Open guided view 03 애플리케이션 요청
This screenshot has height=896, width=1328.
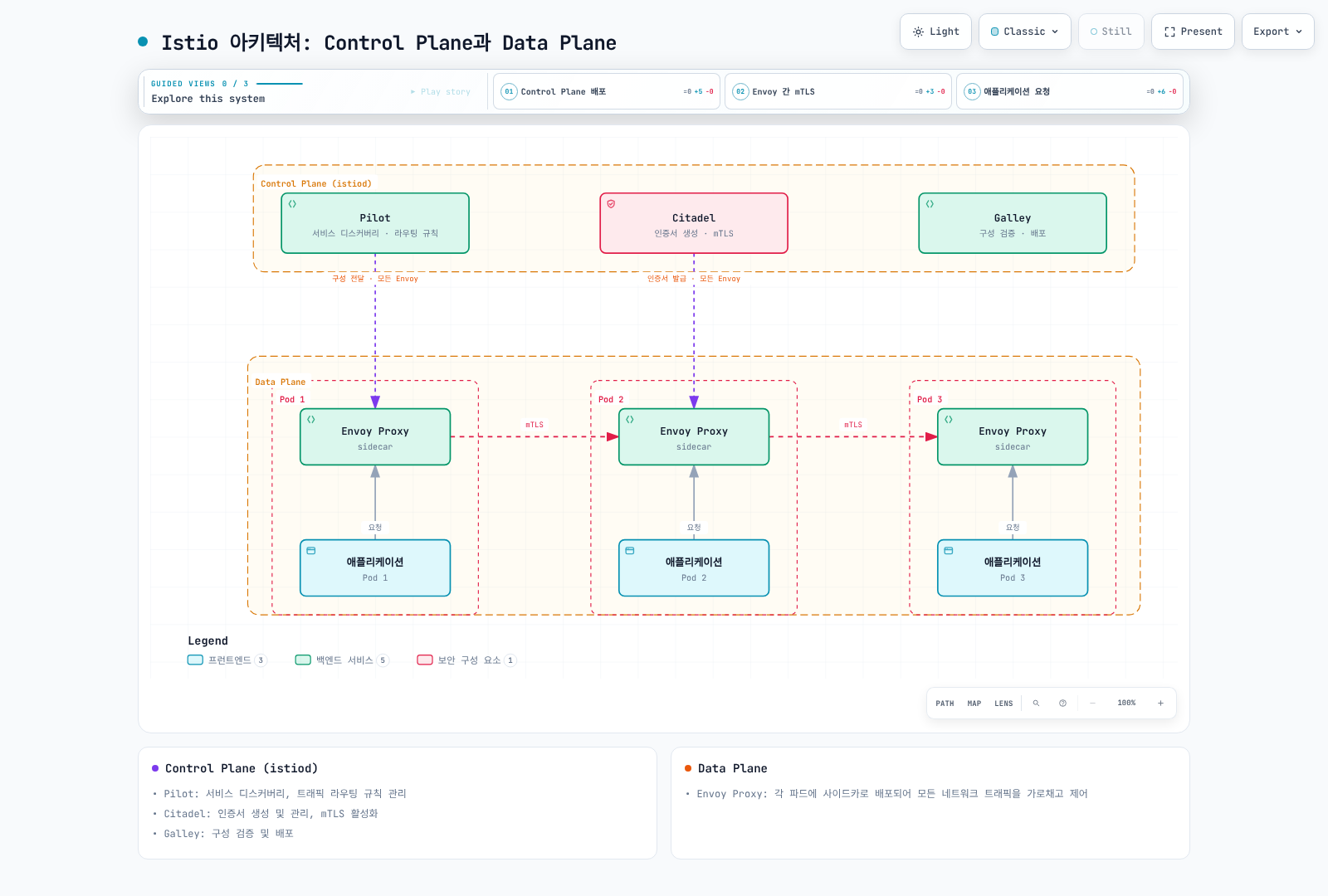[1070, 91]
